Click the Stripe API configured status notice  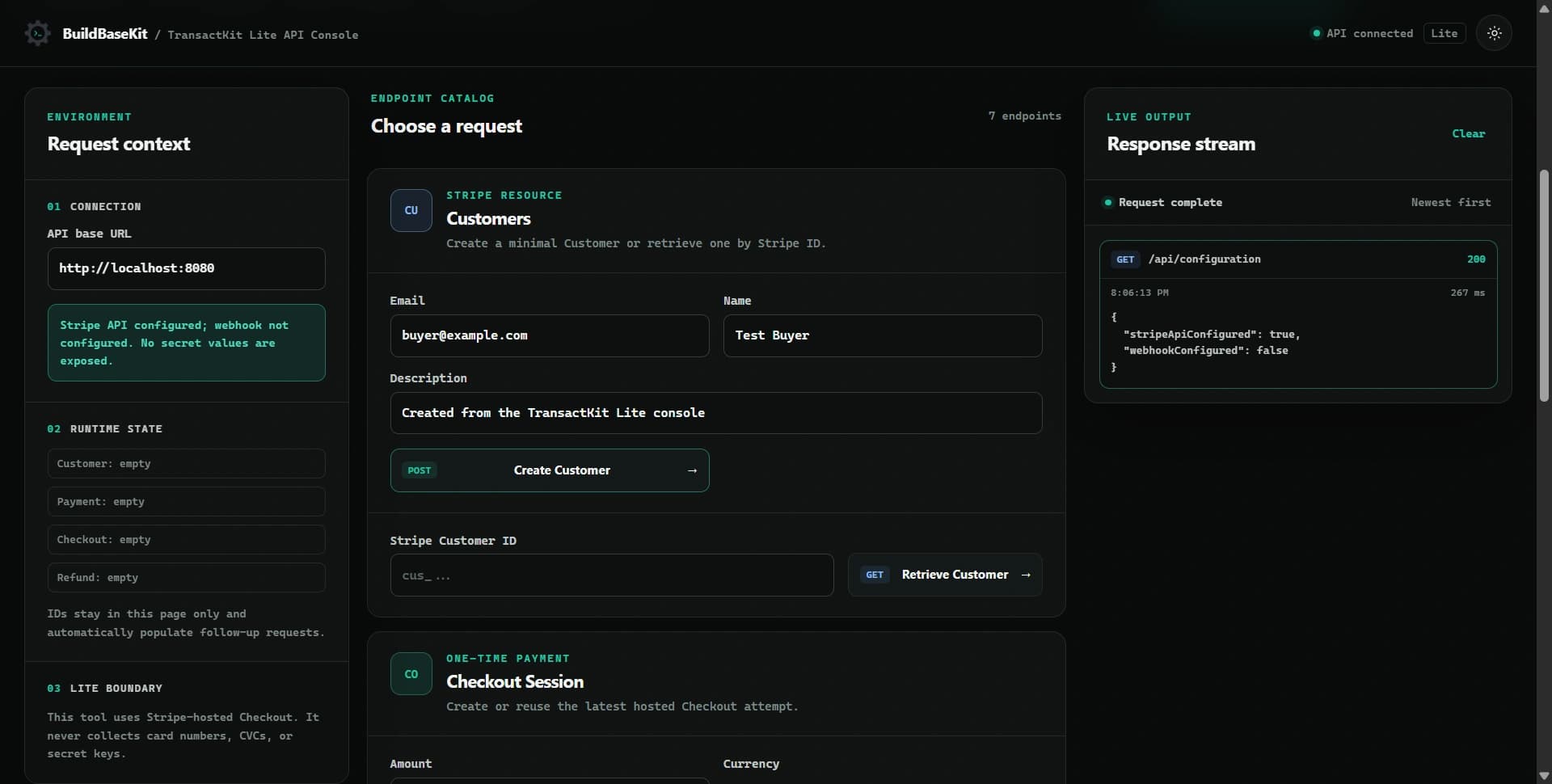pos(187,343)
